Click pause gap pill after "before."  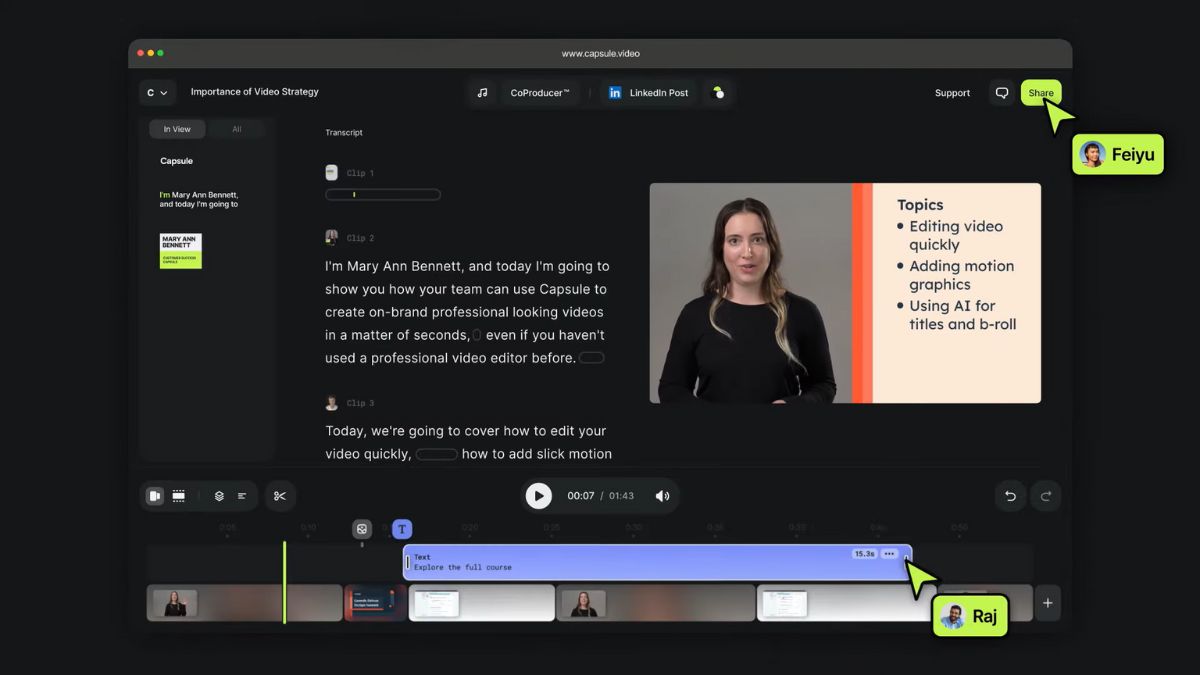coord(592,358)
